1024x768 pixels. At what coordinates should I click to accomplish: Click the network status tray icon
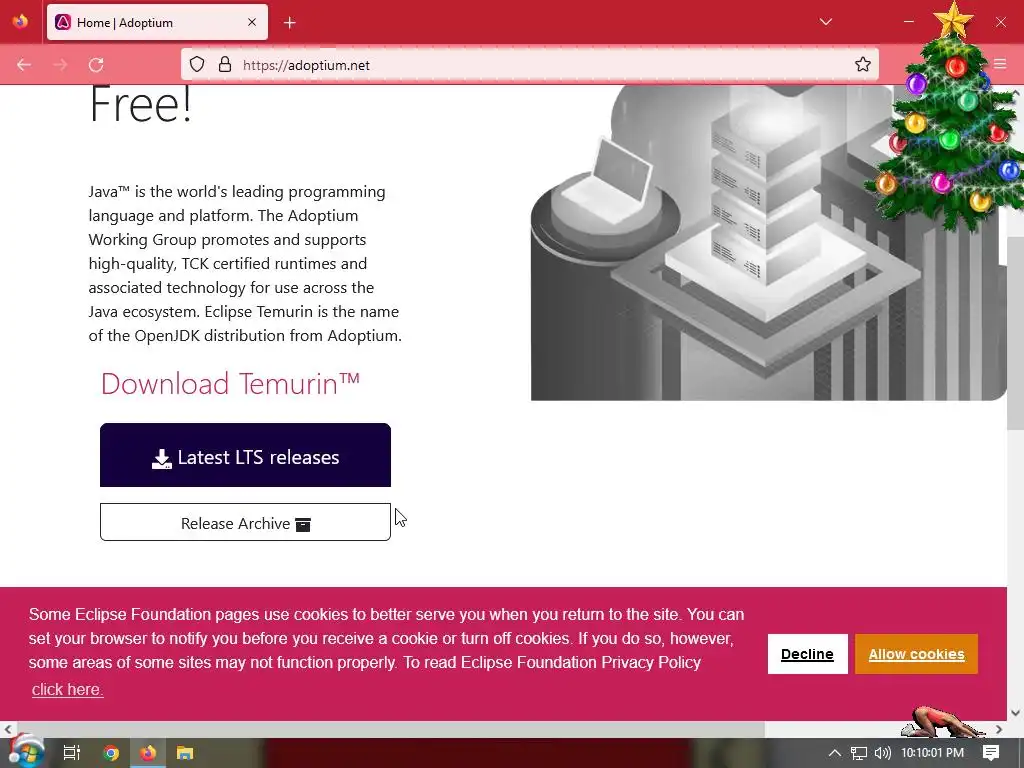click(859, 753)
